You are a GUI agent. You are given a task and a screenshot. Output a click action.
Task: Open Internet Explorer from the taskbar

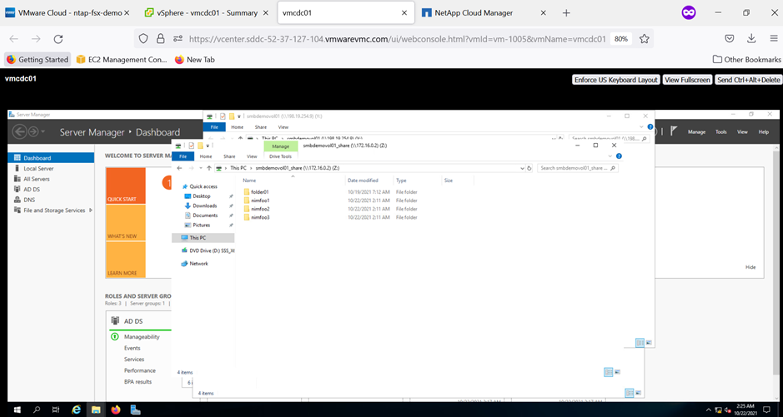(x=76, y=409)
